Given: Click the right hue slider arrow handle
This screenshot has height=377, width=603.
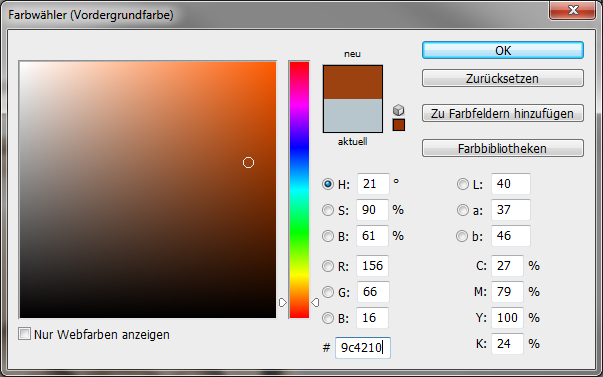Looking at the screenshot, I should click(315, 302).
